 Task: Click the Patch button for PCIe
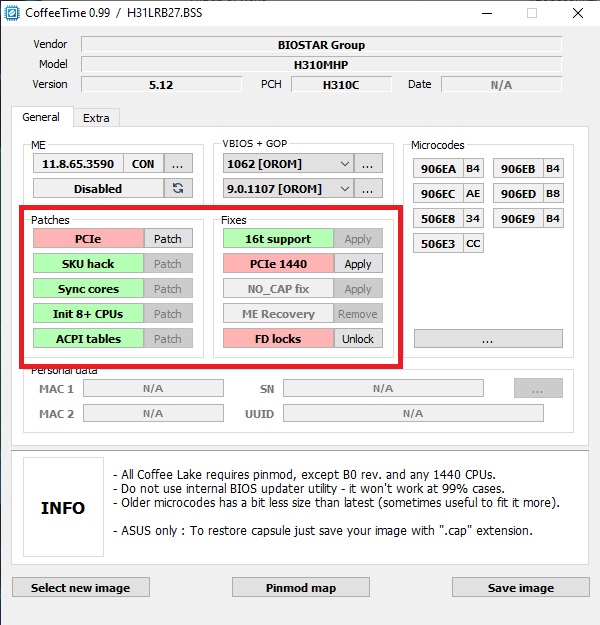click(168, 238)
